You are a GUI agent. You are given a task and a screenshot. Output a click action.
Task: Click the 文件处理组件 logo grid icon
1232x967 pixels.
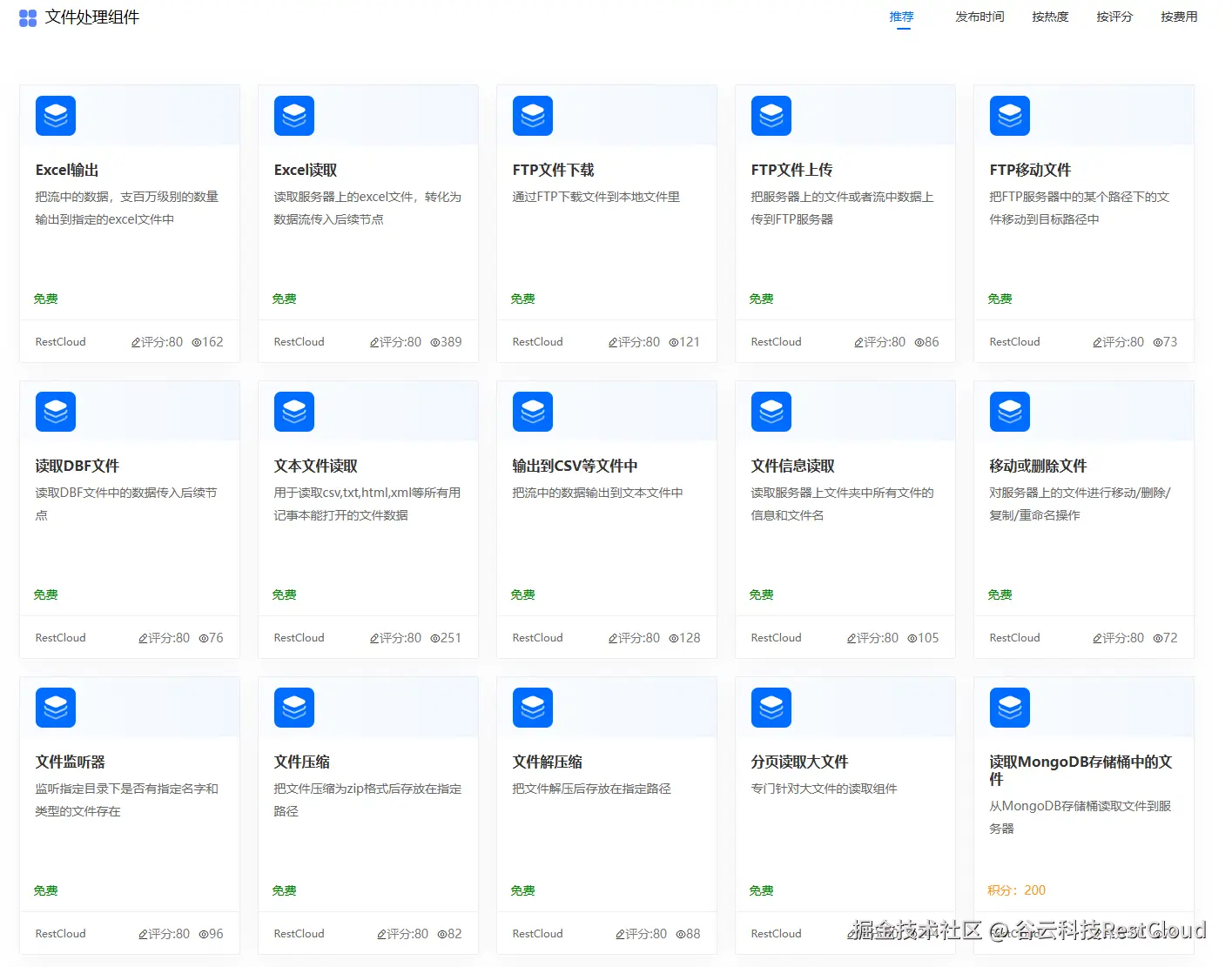coord(27,17)
